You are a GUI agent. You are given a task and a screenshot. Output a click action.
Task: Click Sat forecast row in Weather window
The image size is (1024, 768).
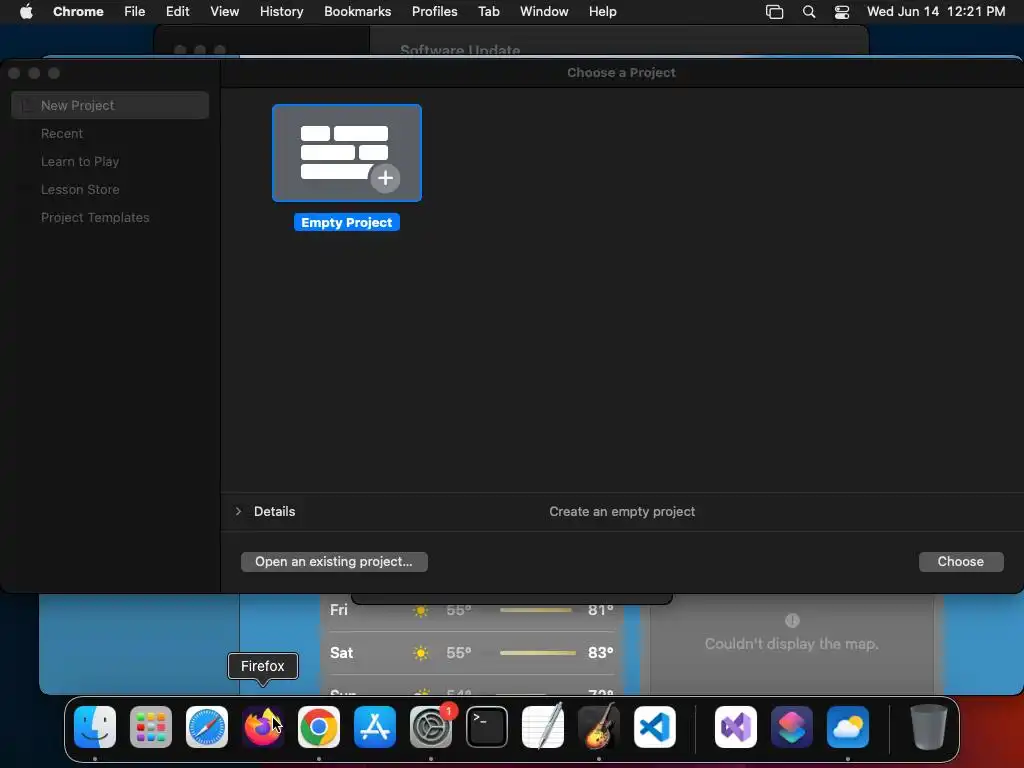[472, 652]
